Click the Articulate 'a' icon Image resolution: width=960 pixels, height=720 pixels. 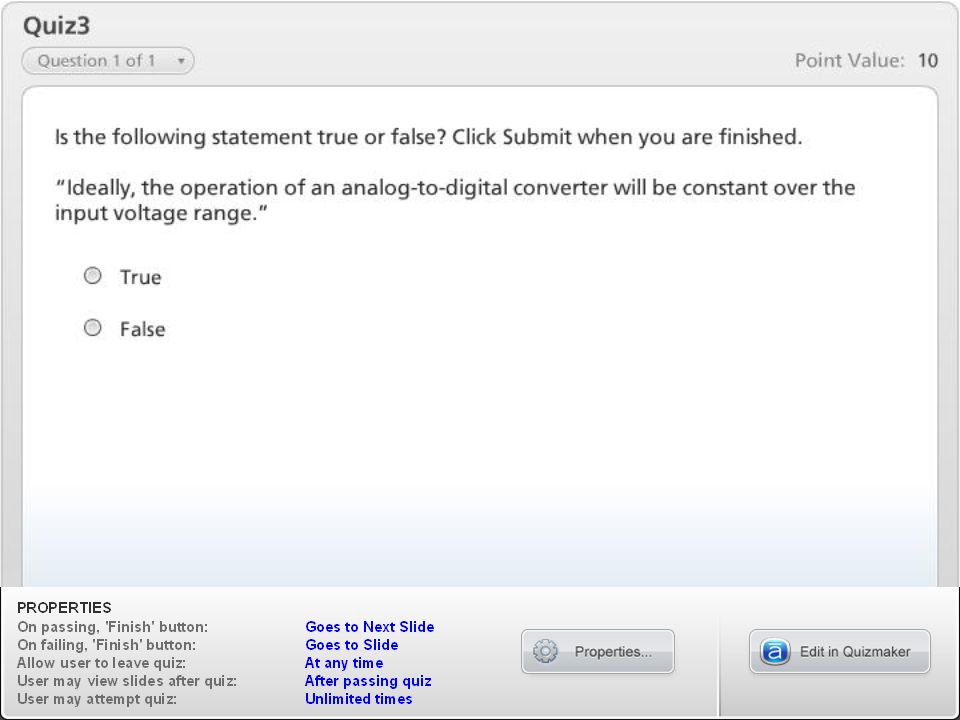(774, 651)
